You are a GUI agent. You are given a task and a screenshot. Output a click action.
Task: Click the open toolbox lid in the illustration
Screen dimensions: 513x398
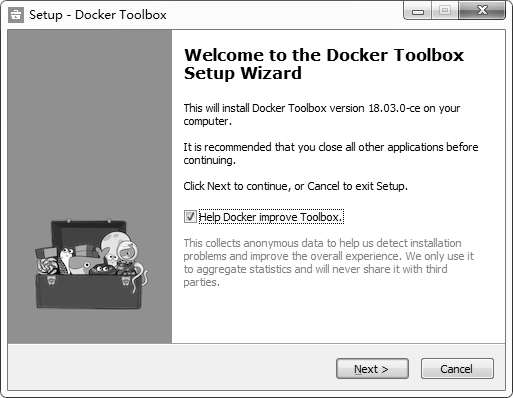tap(89, 234)
